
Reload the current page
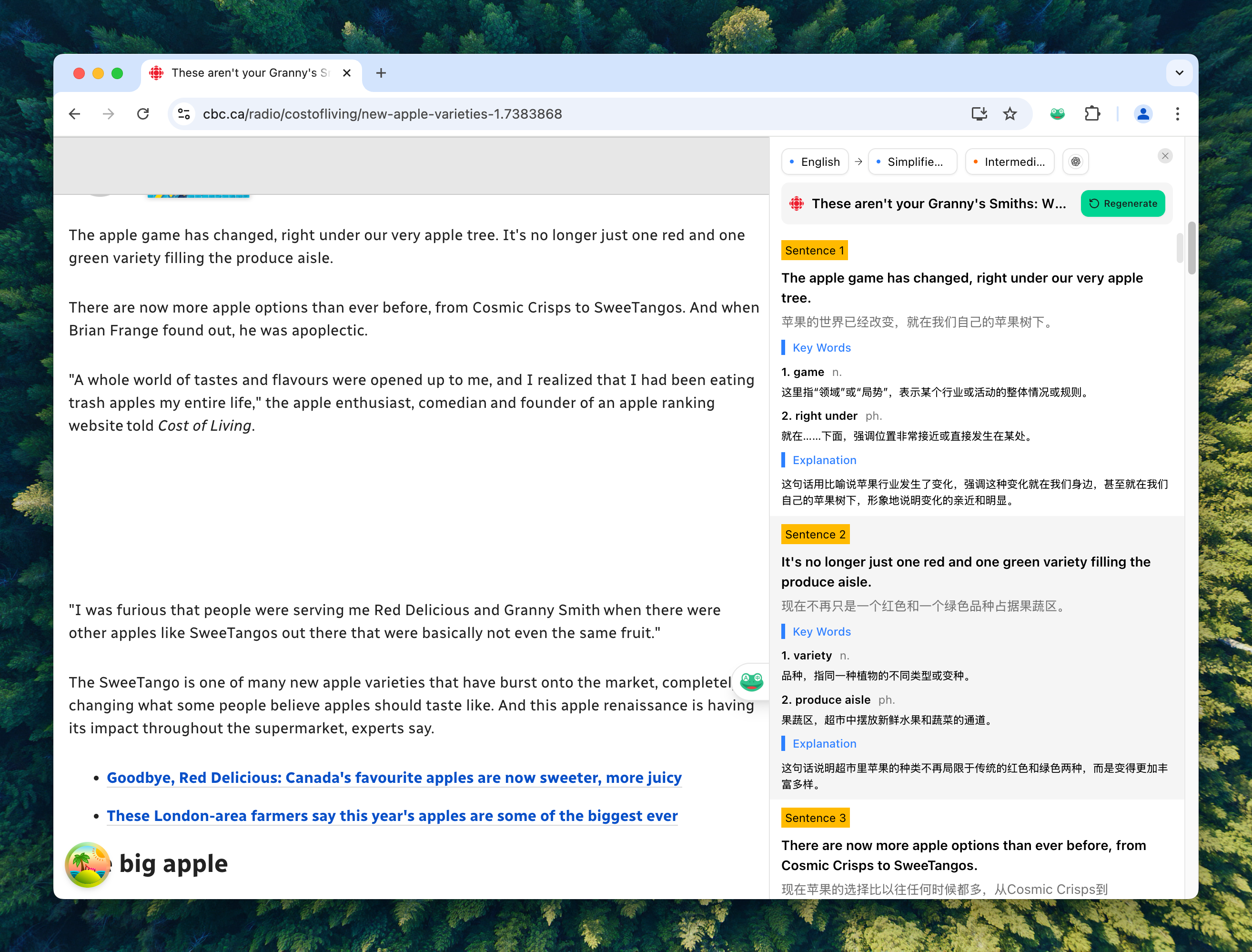143,114
